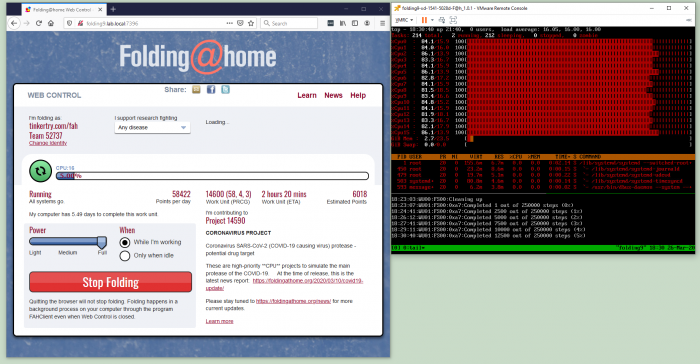The height and width of the screenshot is (364, 700).
Task: Switch to Folding@home Web Control tab
Action: 62,9
